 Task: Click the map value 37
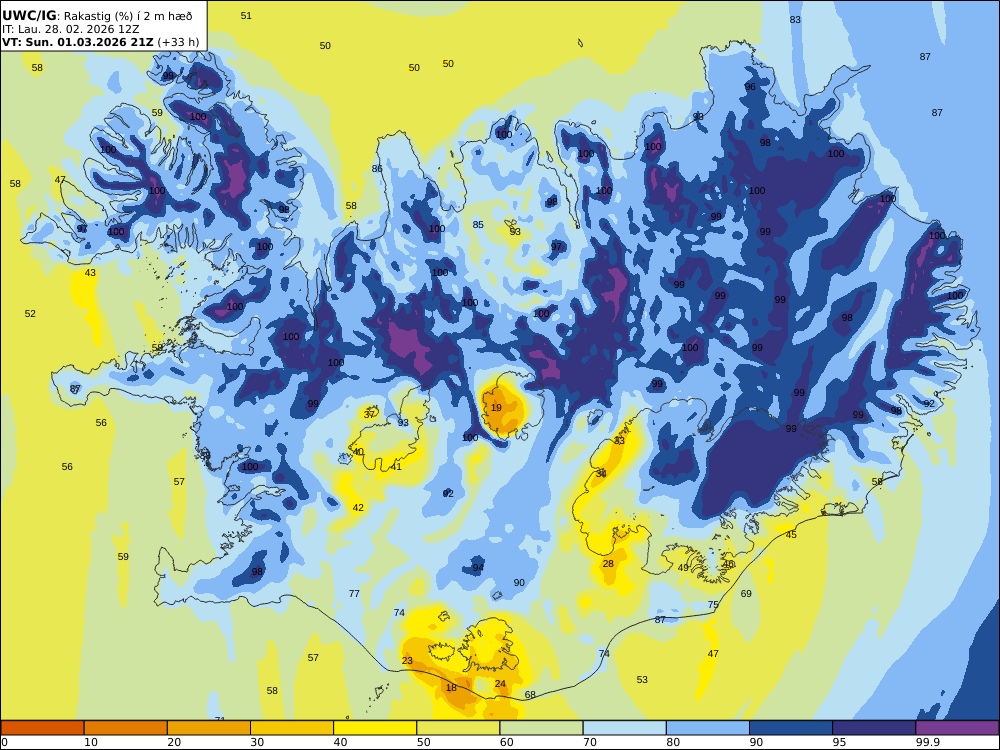tap(369, 415)
